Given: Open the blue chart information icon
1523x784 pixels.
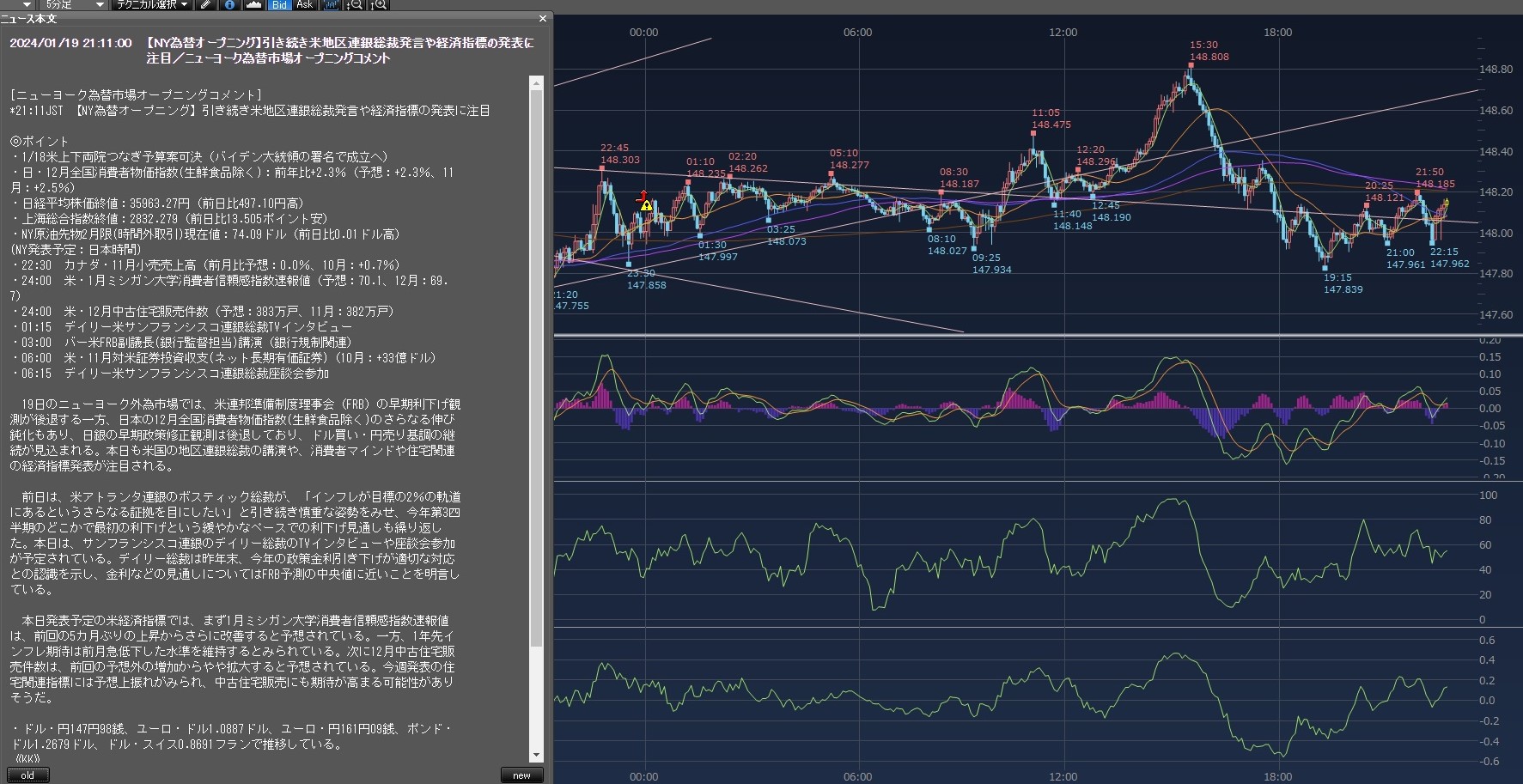Looking at the screenshot, I should click(229, 4).
